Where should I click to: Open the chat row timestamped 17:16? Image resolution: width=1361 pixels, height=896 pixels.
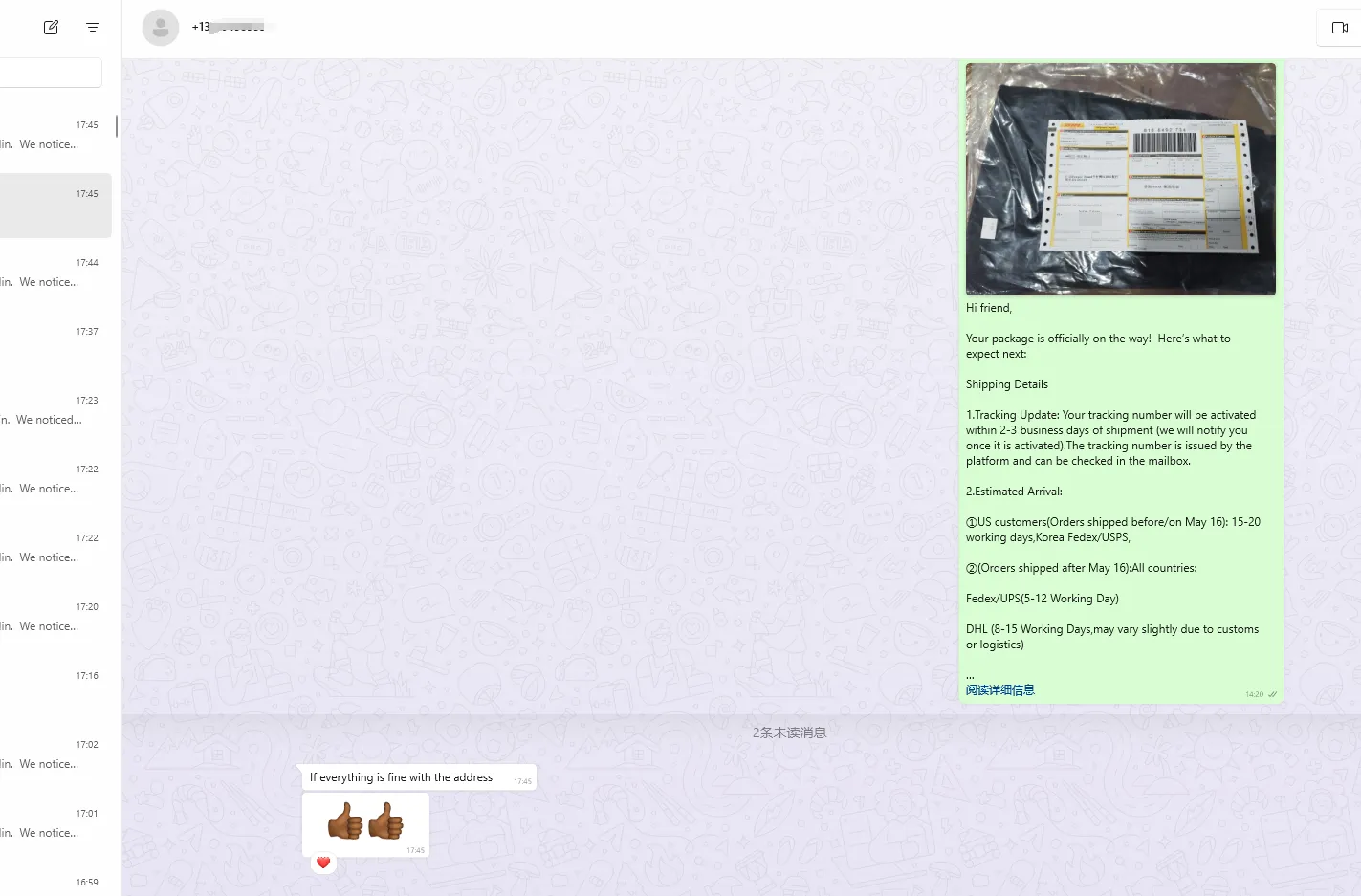[x=56, y=688]
